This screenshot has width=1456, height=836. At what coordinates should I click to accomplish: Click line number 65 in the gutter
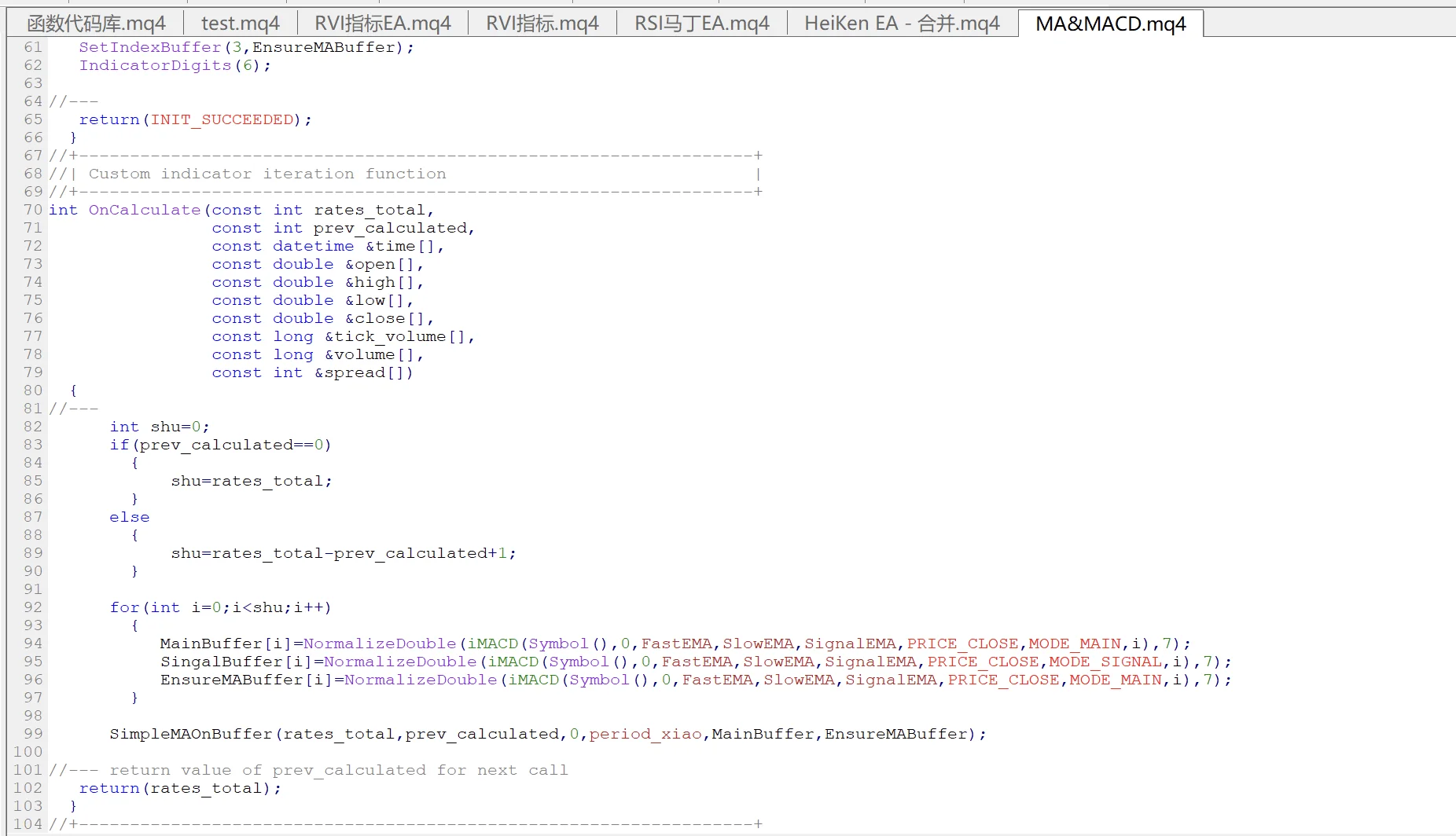[33, 119]
